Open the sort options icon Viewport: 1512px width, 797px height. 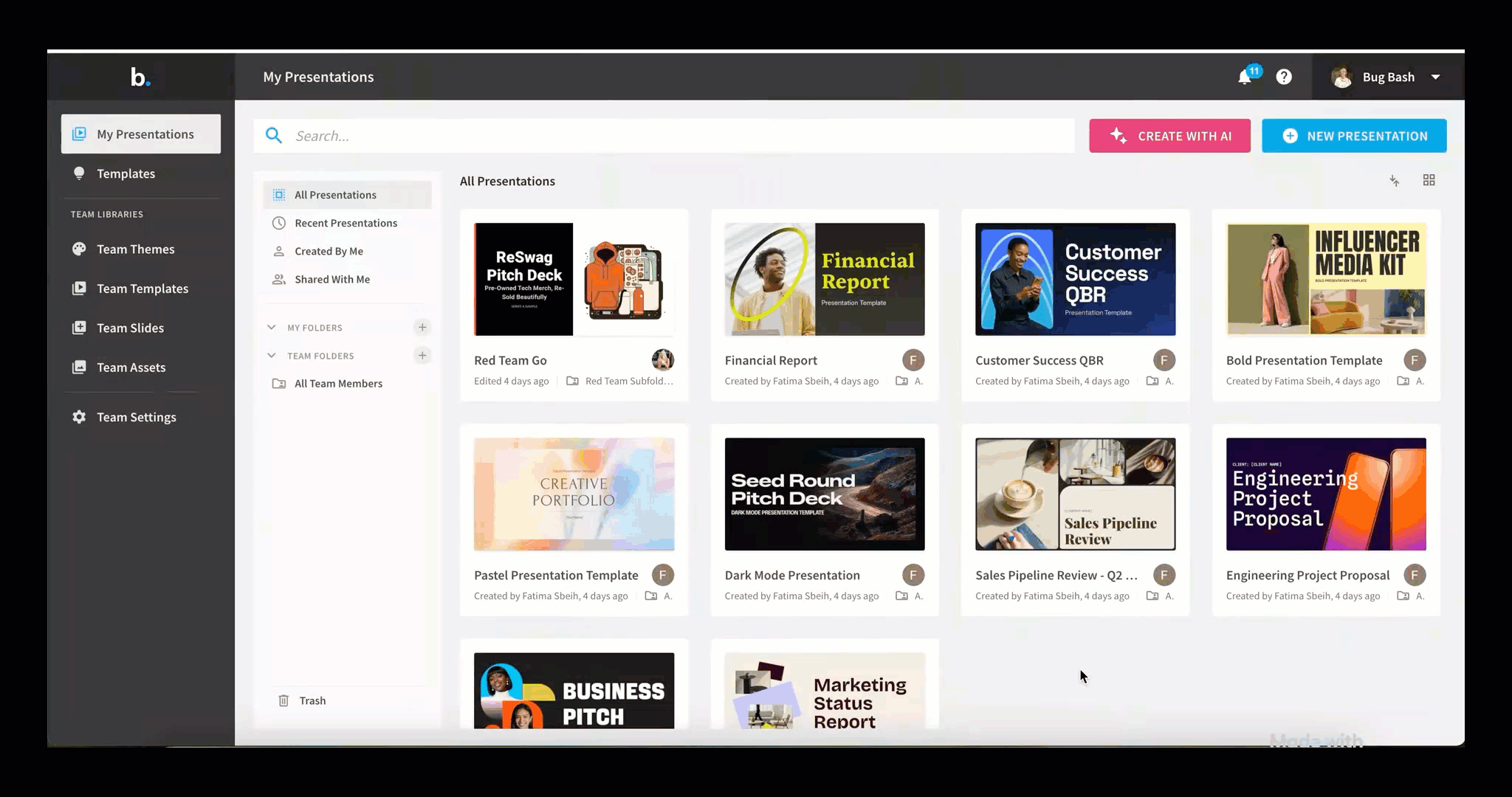click(x=1394, y=181)
